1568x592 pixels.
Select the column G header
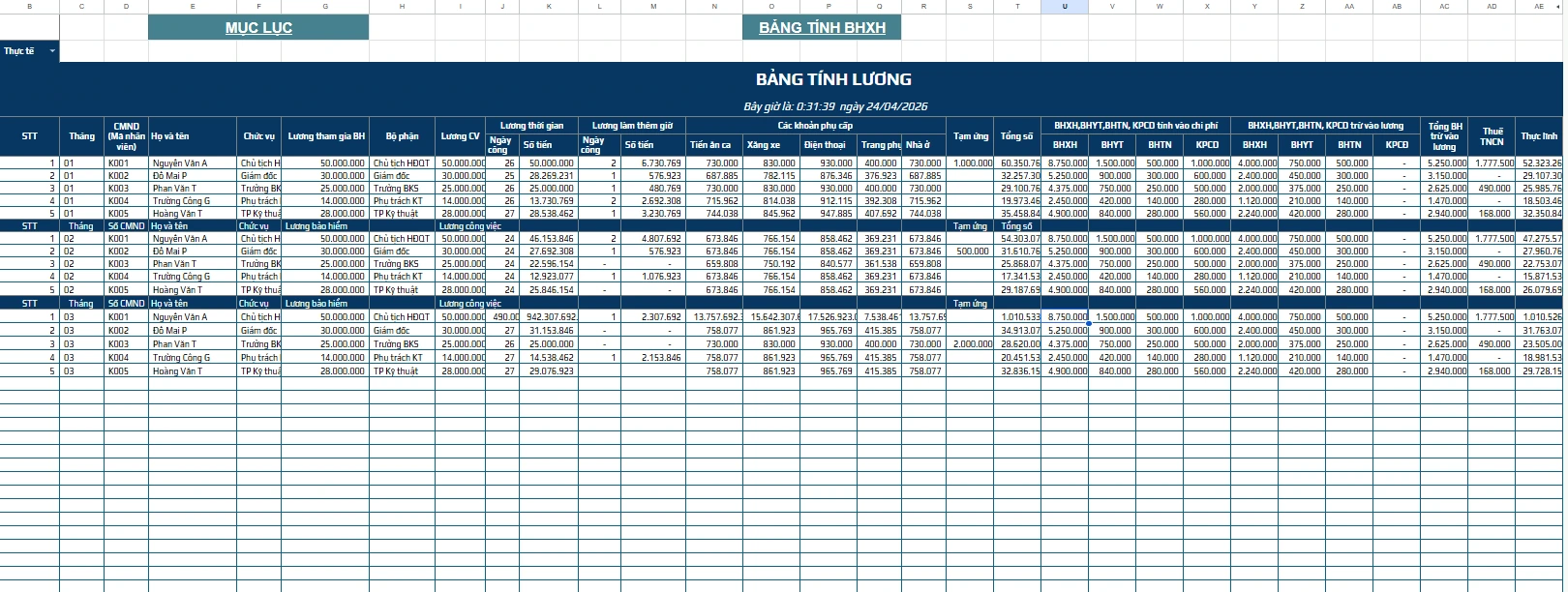tap(325, 7)
